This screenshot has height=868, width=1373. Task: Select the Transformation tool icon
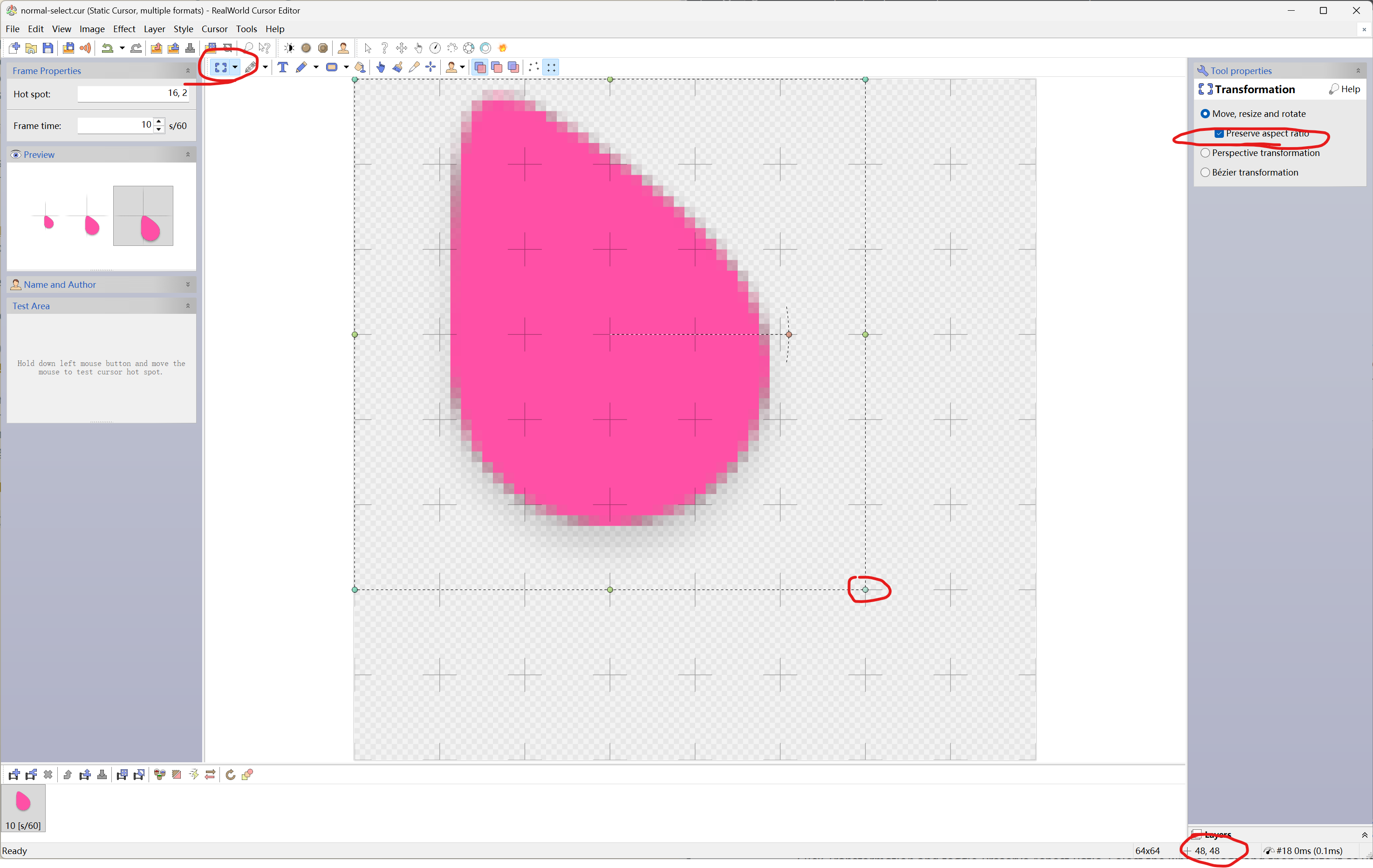pyautogui.click(x=221, y=67)
